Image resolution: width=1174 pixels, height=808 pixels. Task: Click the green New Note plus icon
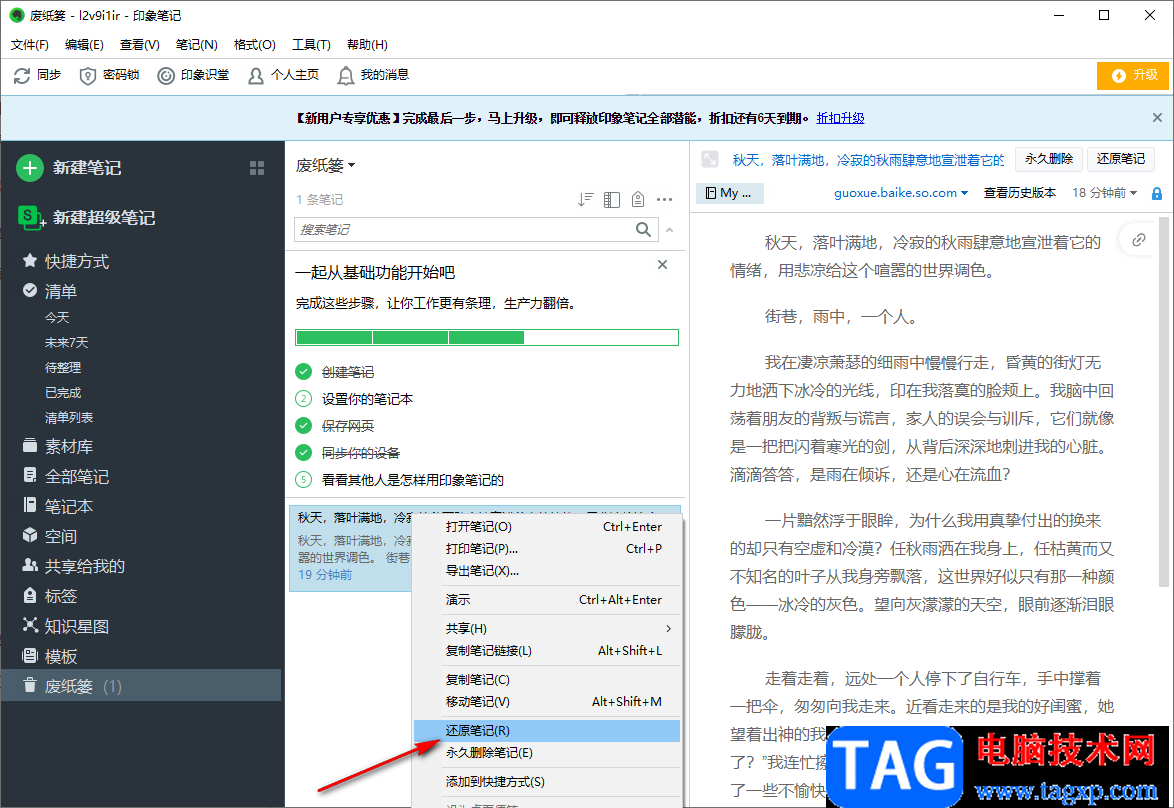pyautogui.click(x=30, y=168)
